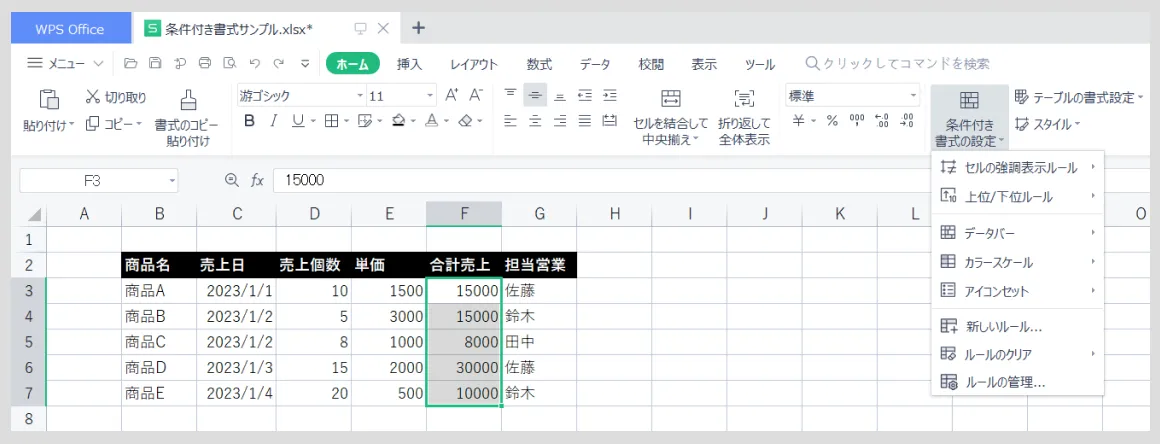Toggle align text left

tap(510, 121)
